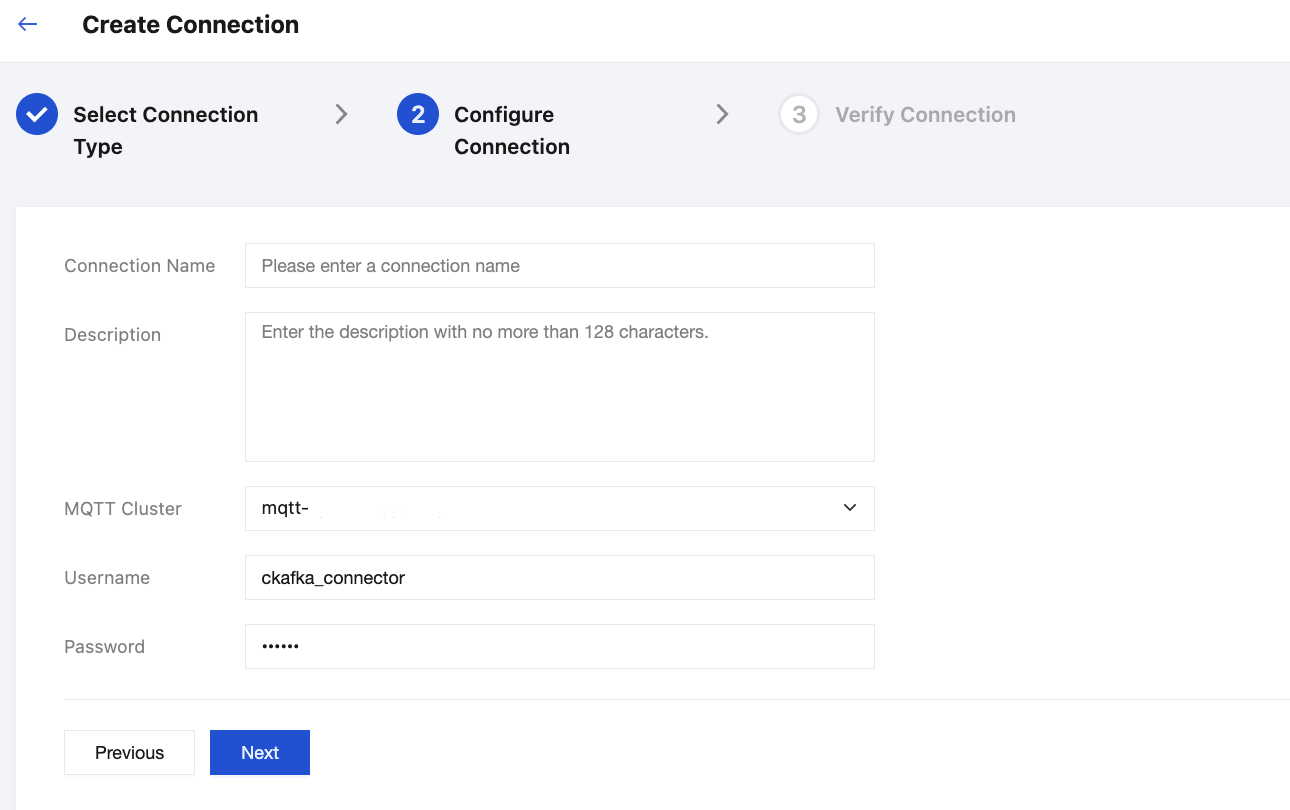Click the step 2 number circle
1290x810 pixels.
pyautogui.click(x=418, y=115)
